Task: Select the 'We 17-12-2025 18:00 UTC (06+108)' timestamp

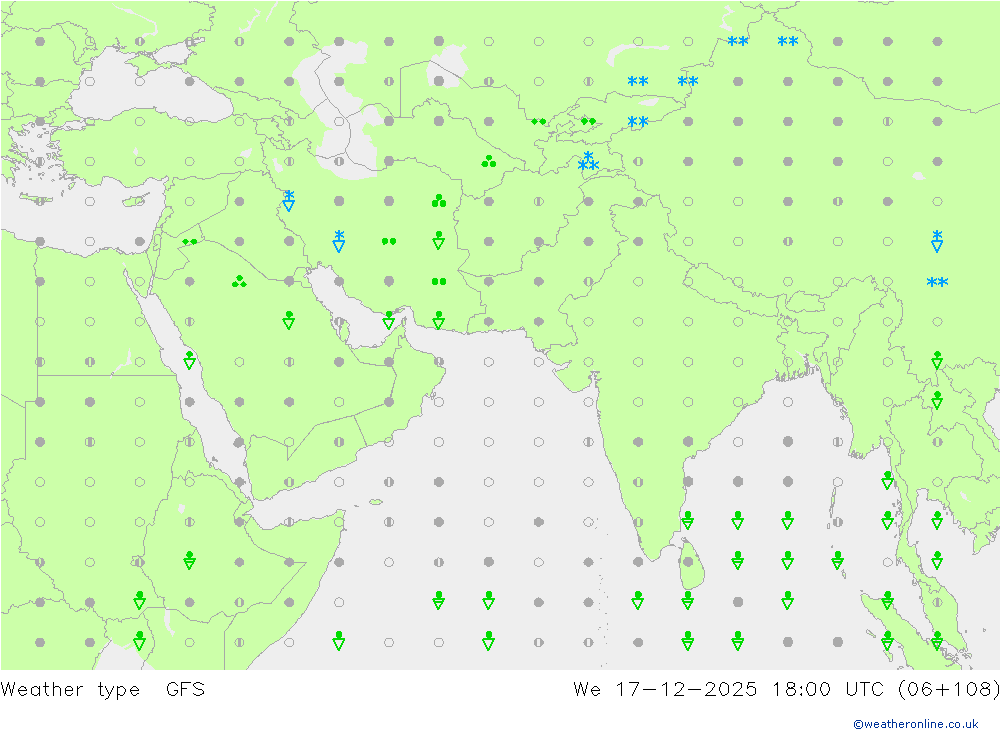Action: pos(786,690)
